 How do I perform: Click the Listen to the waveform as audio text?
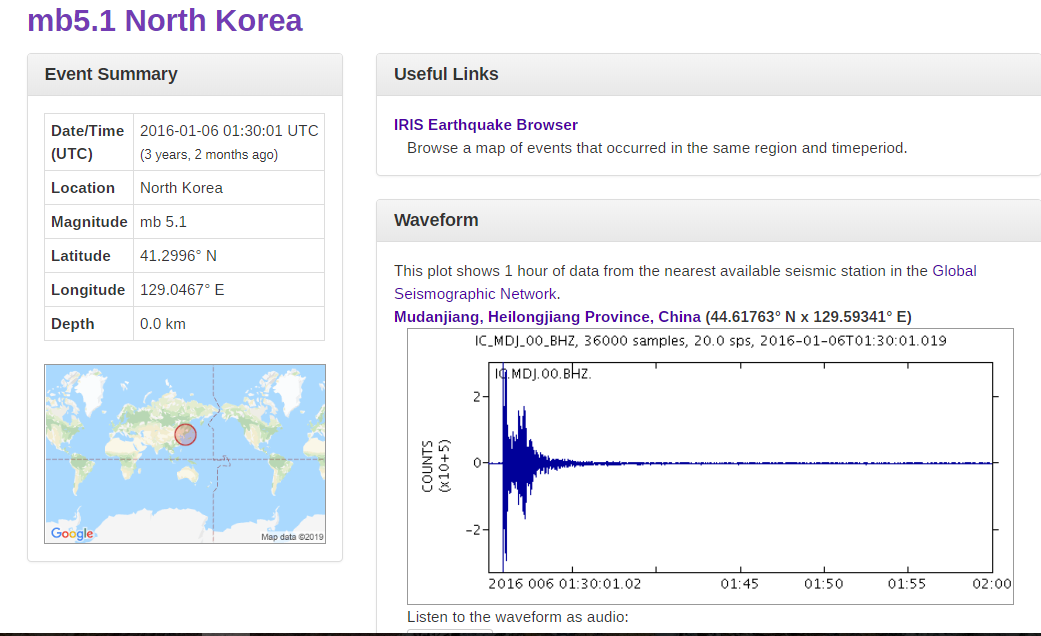tap(518, 617)
